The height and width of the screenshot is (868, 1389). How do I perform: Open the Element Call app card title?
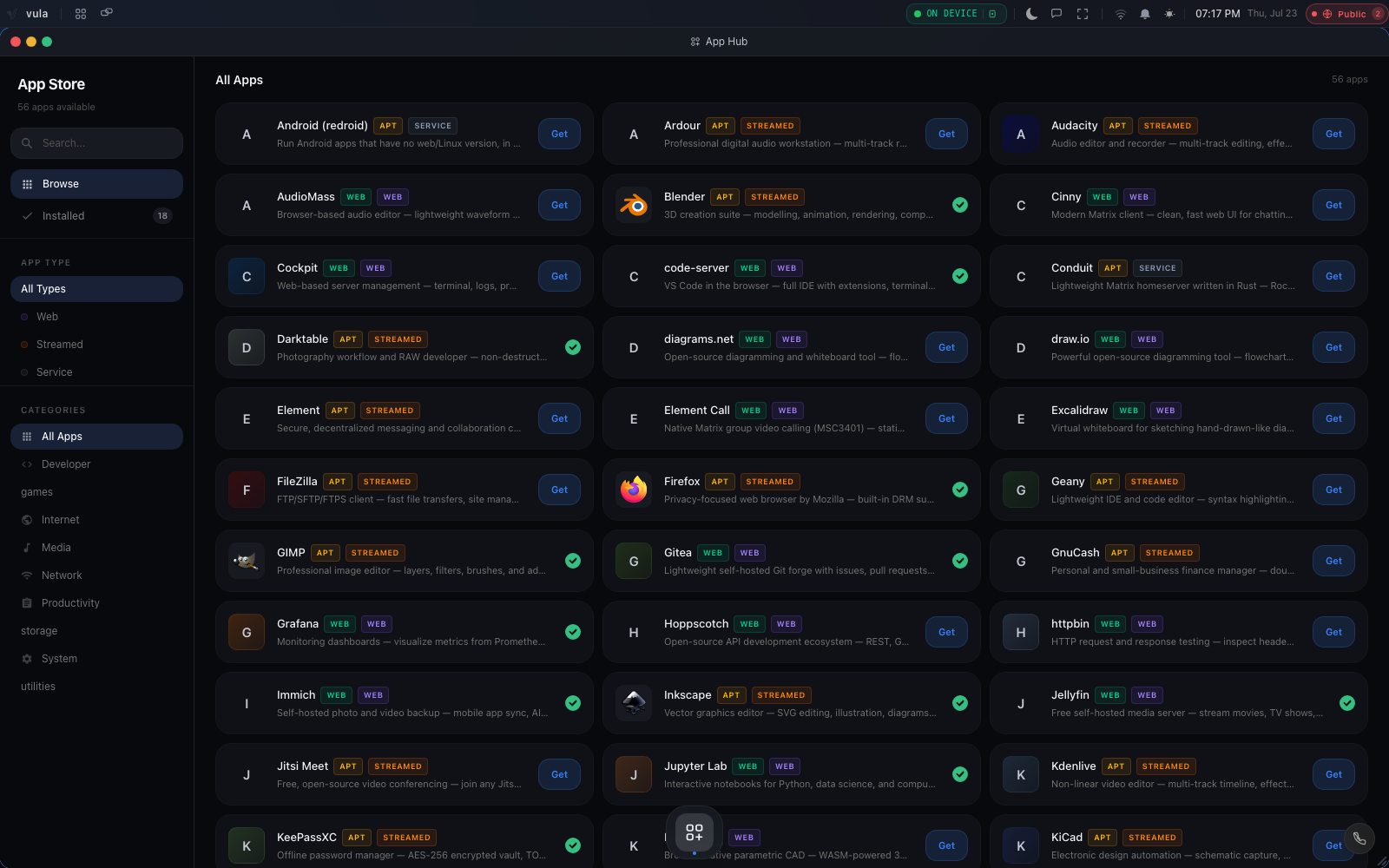[x=696, y=411]
